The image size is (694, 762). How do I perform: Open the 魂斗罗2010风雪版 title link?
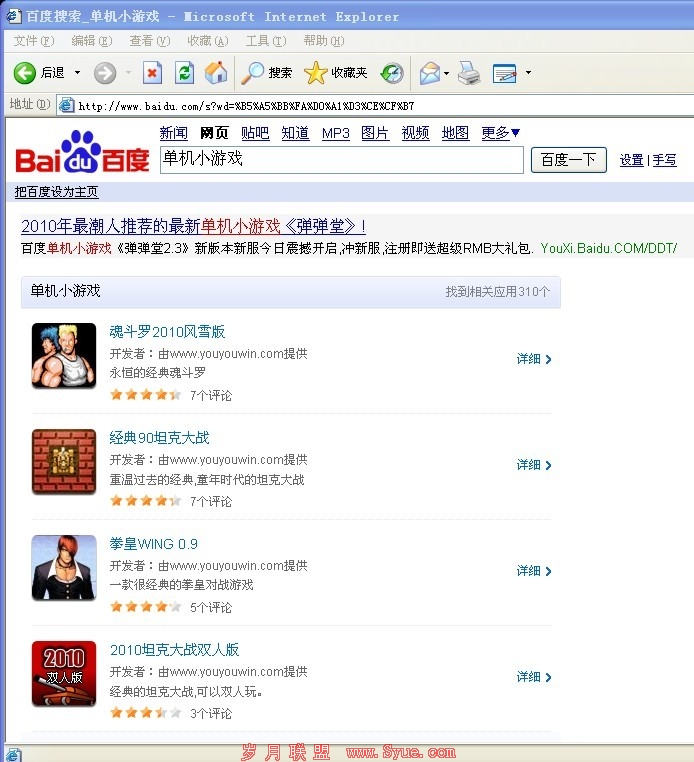167,332
